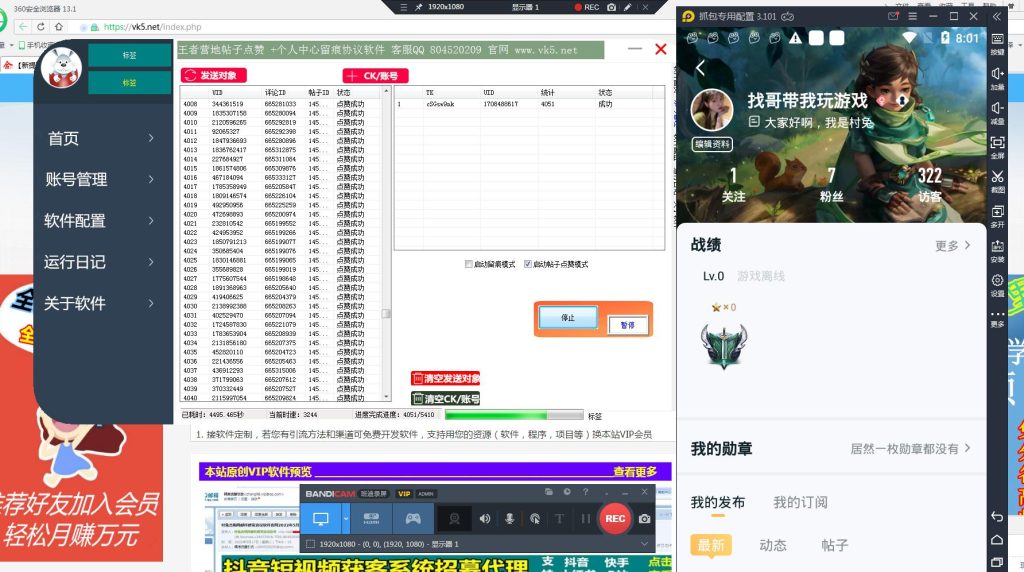
Task: Expand the 账号管理 sidebar item
Action: click(100, 180)
